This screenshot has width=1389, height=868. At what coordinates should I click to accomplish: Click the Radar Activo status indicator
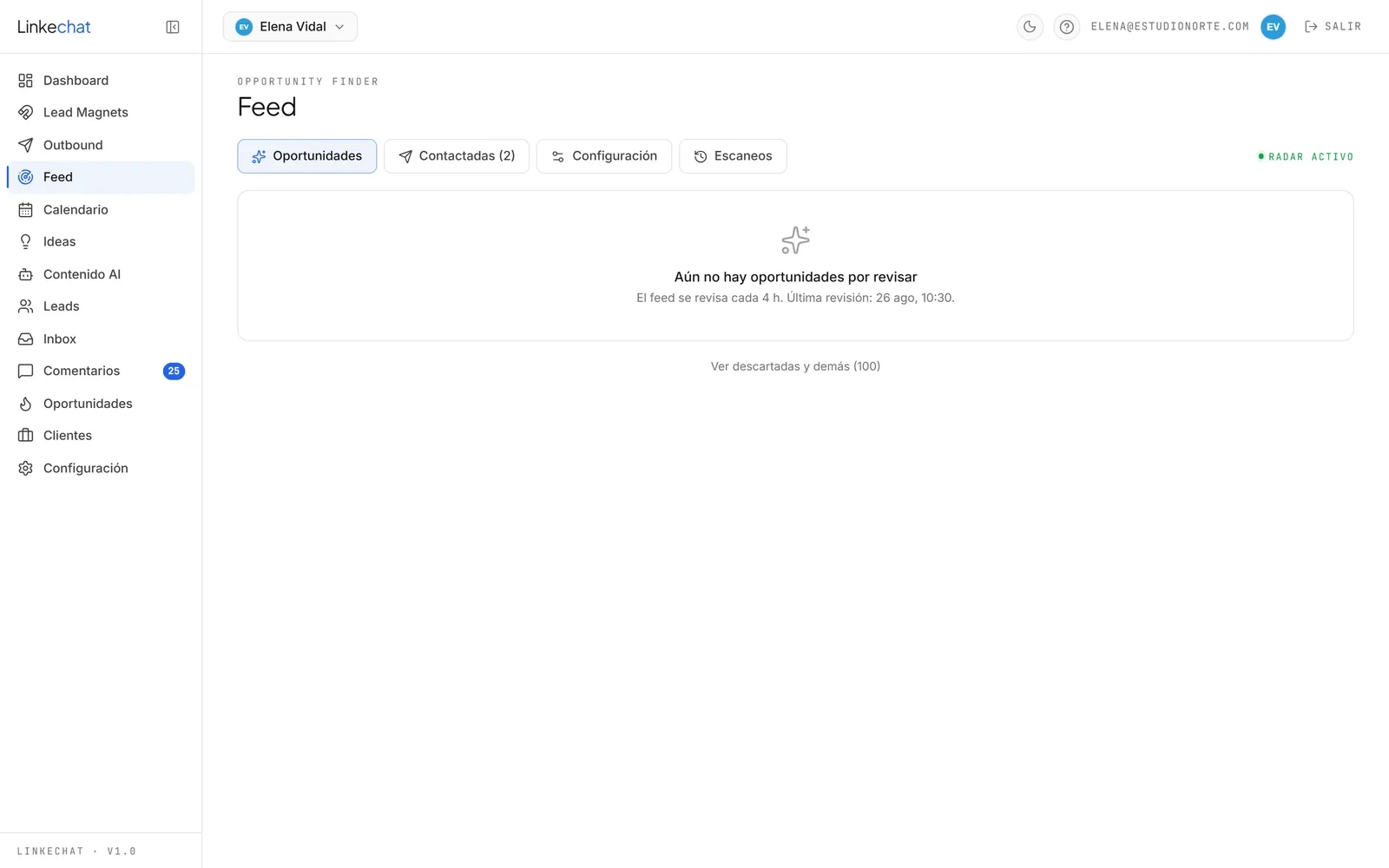point(1306,157)
